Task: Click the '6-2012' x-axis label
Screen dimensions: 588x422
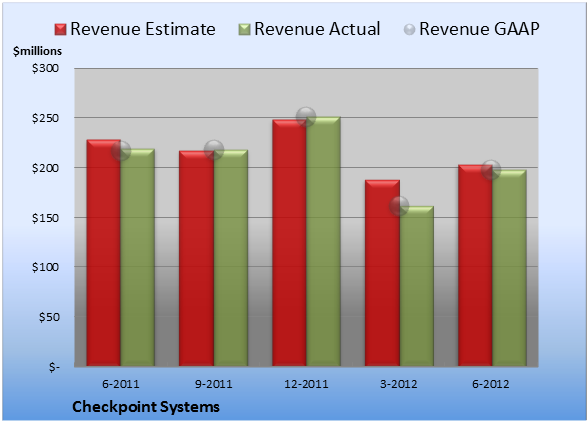Action: (491, 384)
